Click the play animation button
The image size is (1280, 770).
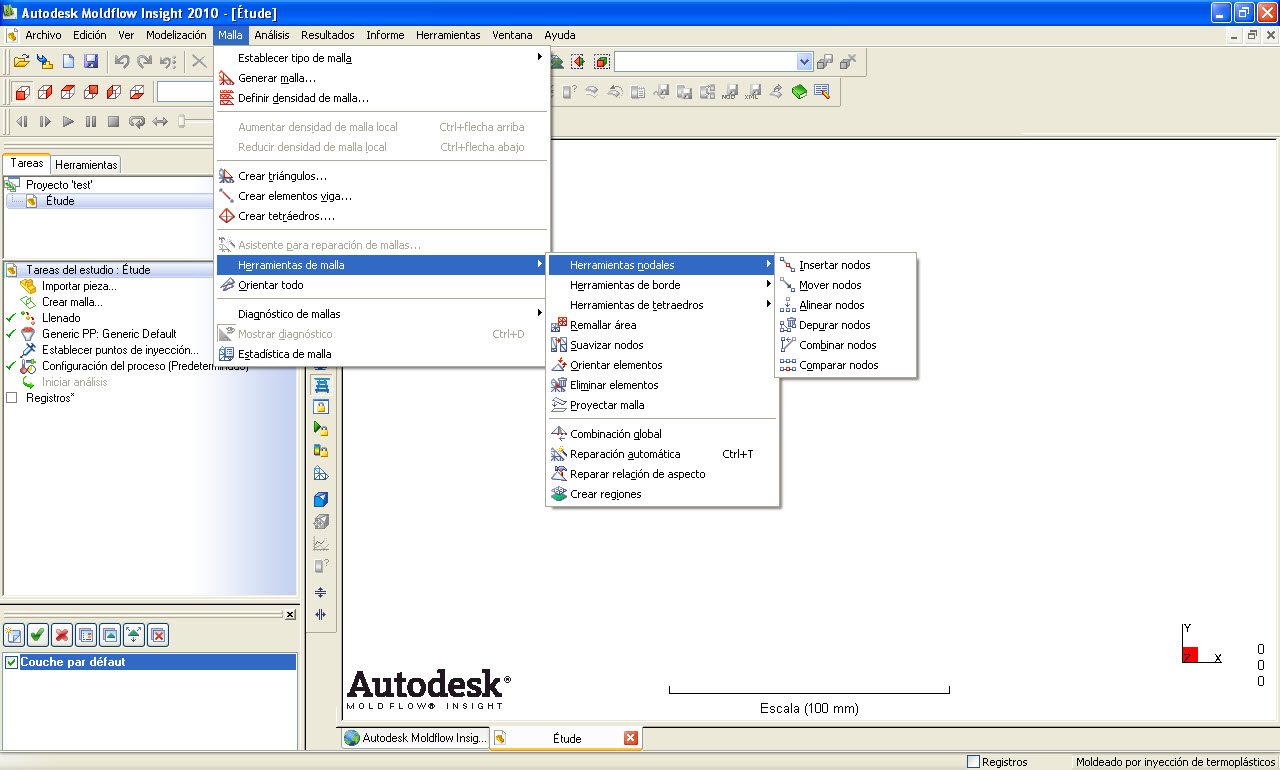68,122
